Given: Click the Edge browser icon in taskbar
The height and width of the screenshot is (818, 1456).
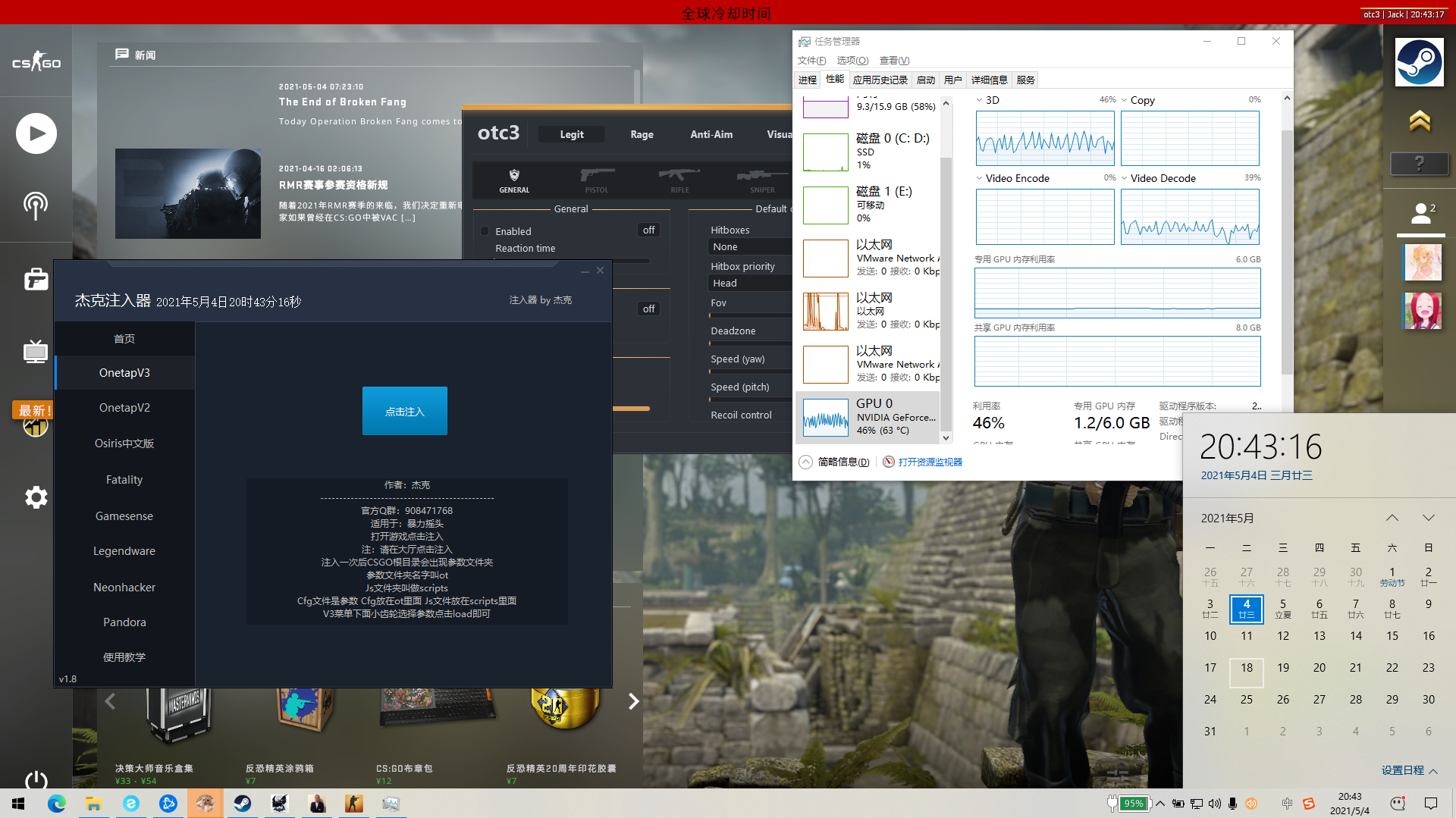Looking at the screenshot, I should pyautogui.click(x=57, y=804).
